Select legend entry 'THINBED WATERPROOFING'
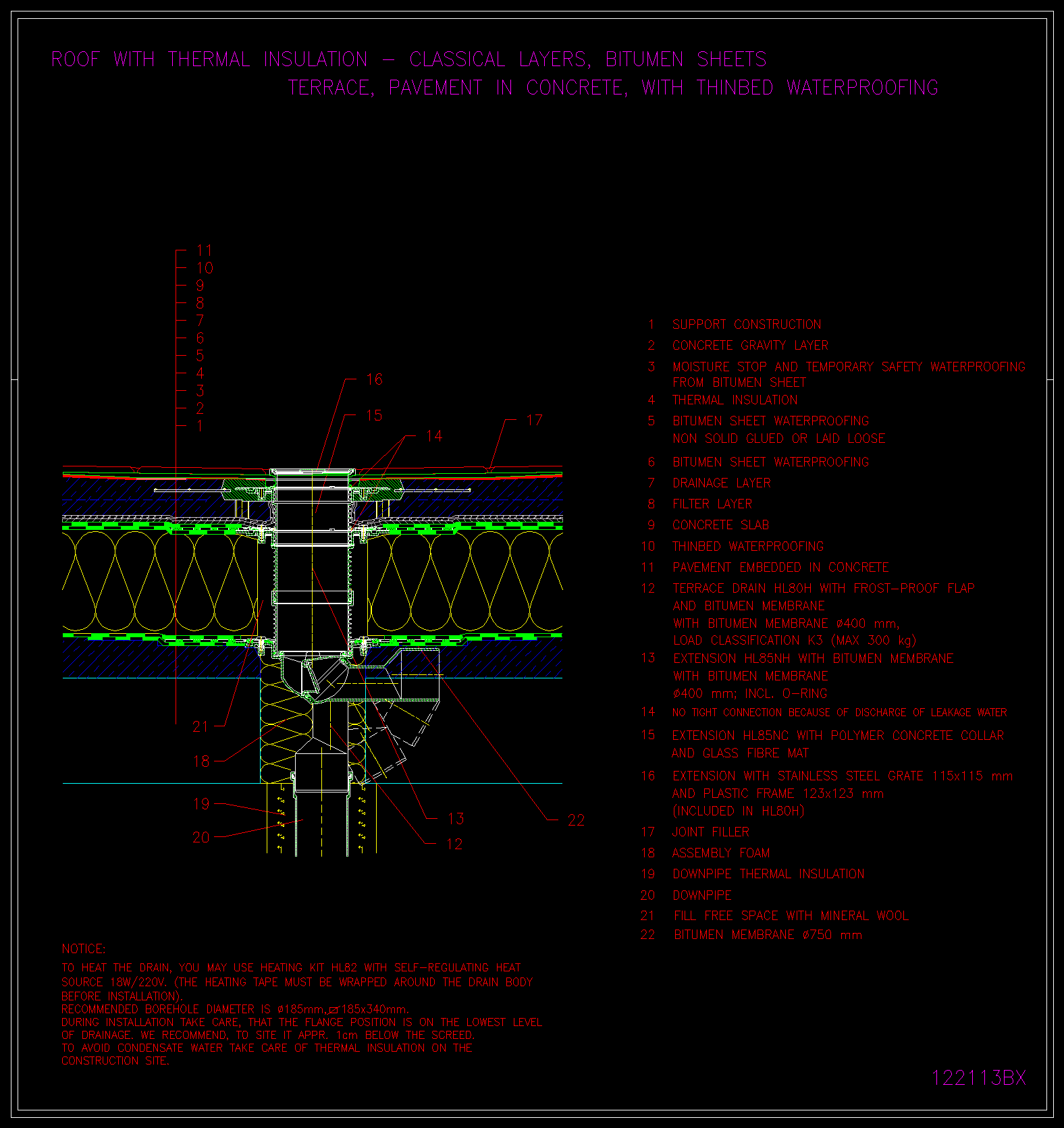This screenshot has width=1064, height=1128. pyautogui.click(x=747, y=546)
